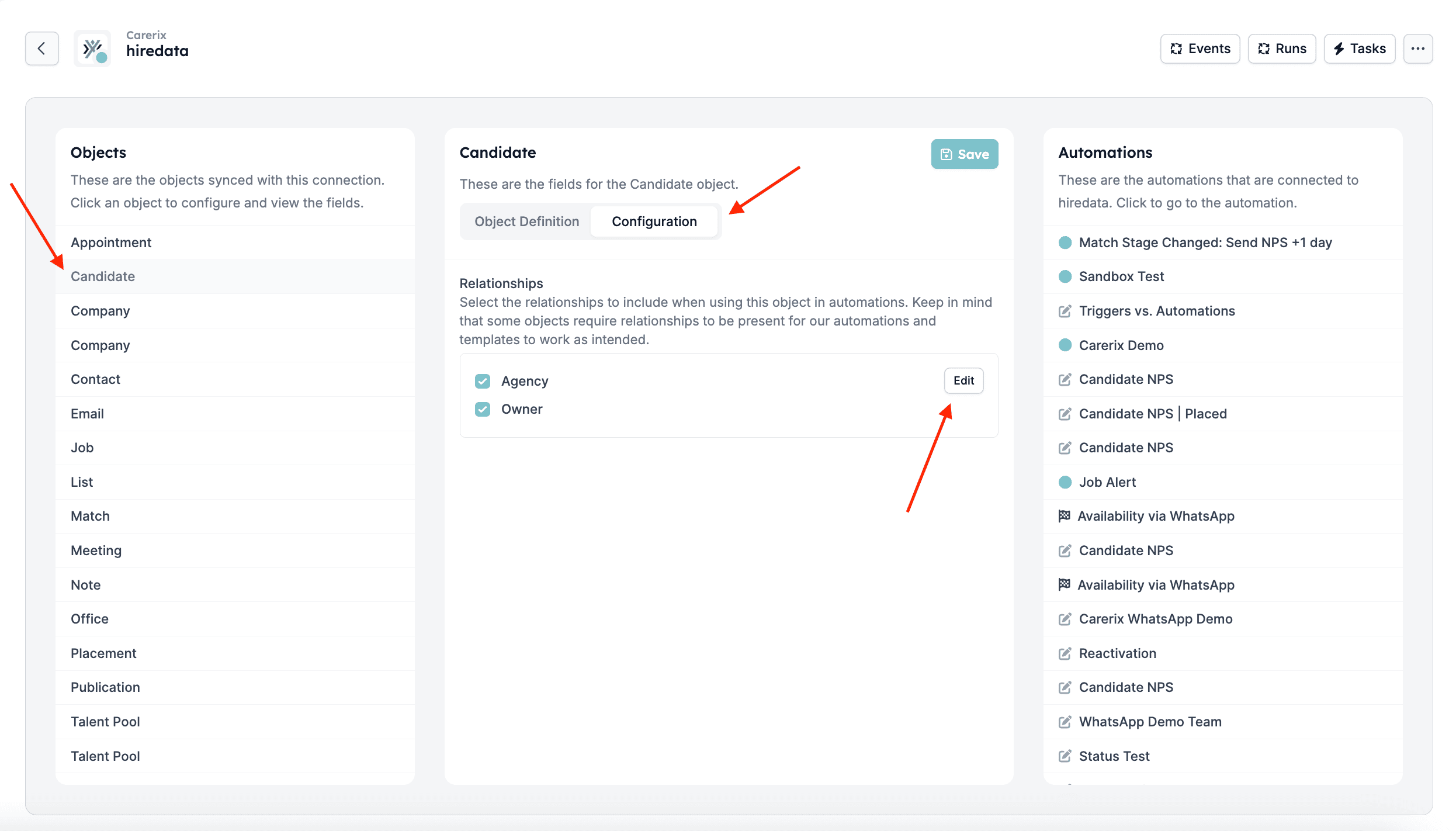Select the Placement object
The height and width of the screenshot is (831, 1456).
coord(235,653)
